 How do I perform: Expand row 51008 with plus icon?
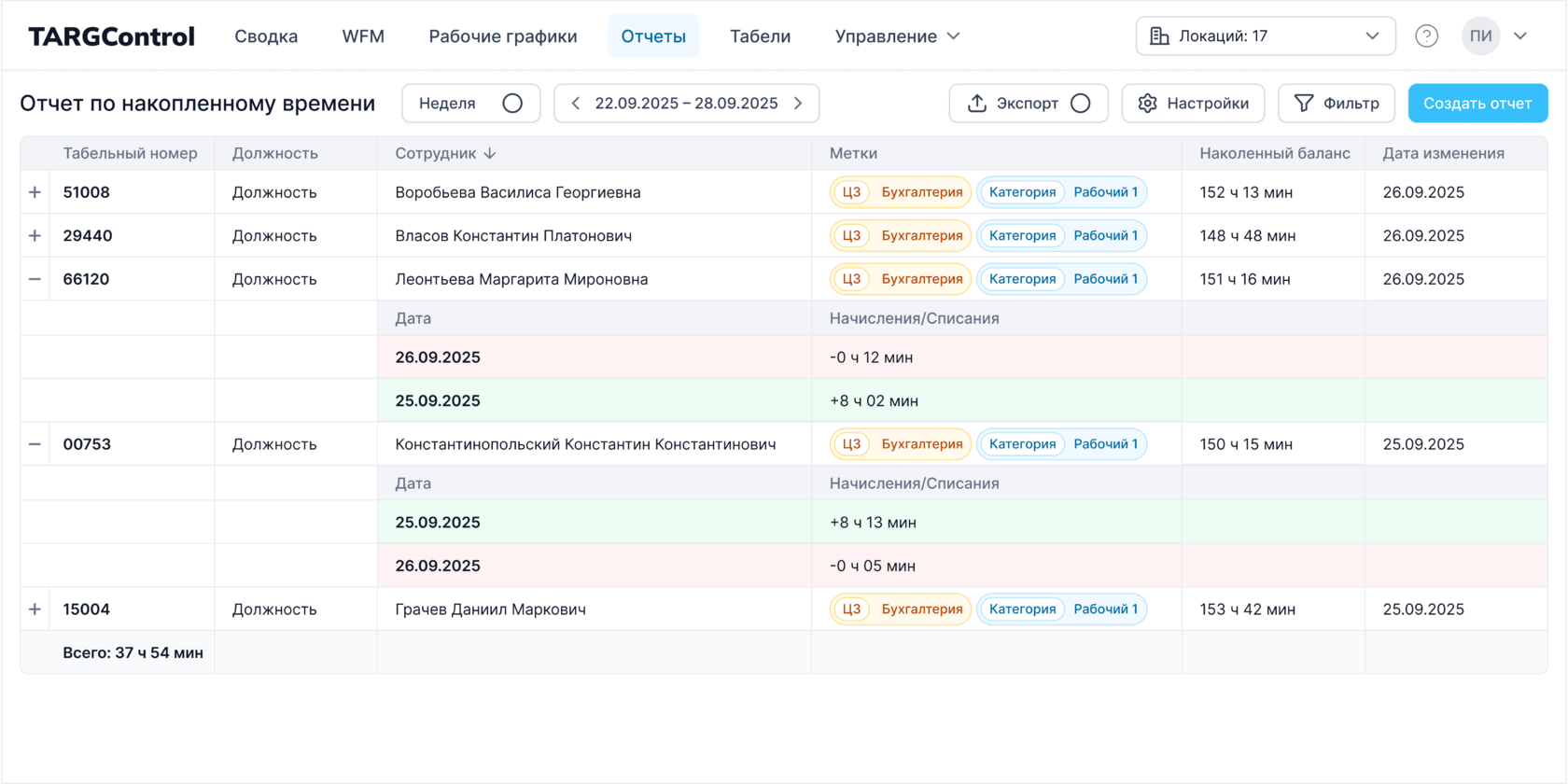click(35, 192)
